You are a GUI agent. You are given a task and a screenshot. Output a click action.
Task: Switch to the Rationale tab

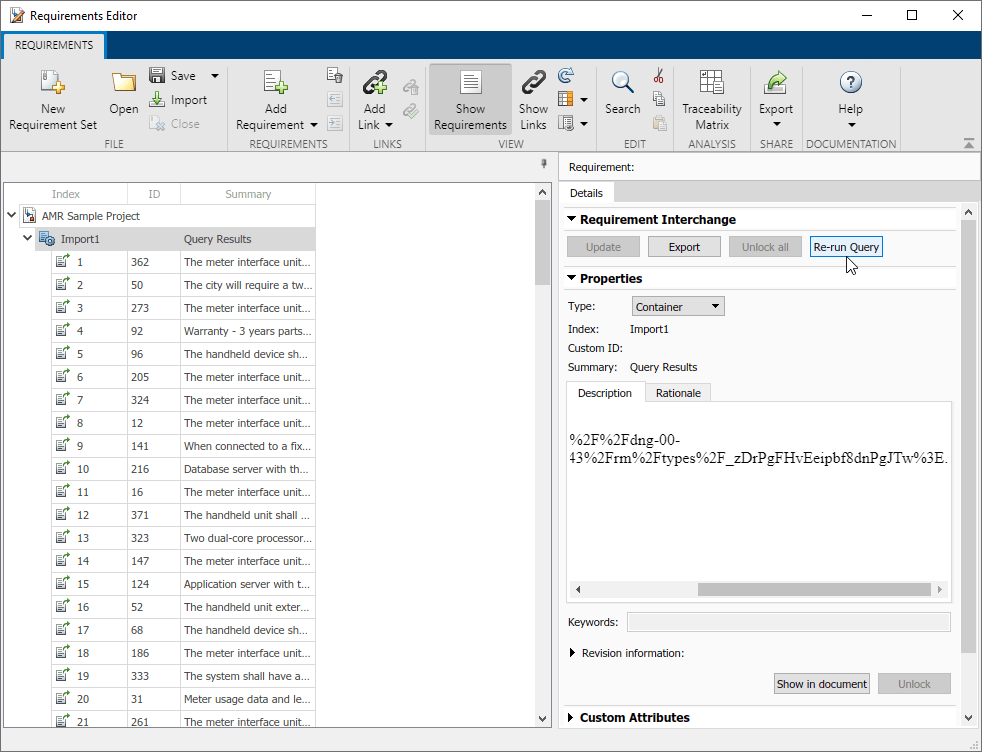678,393
